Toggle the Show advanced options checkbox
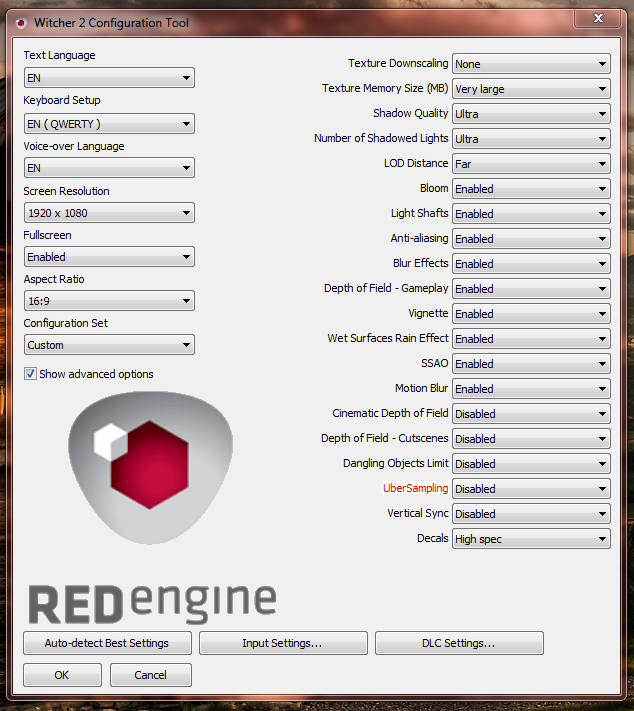The image size is (634, 711). [30, 374]
